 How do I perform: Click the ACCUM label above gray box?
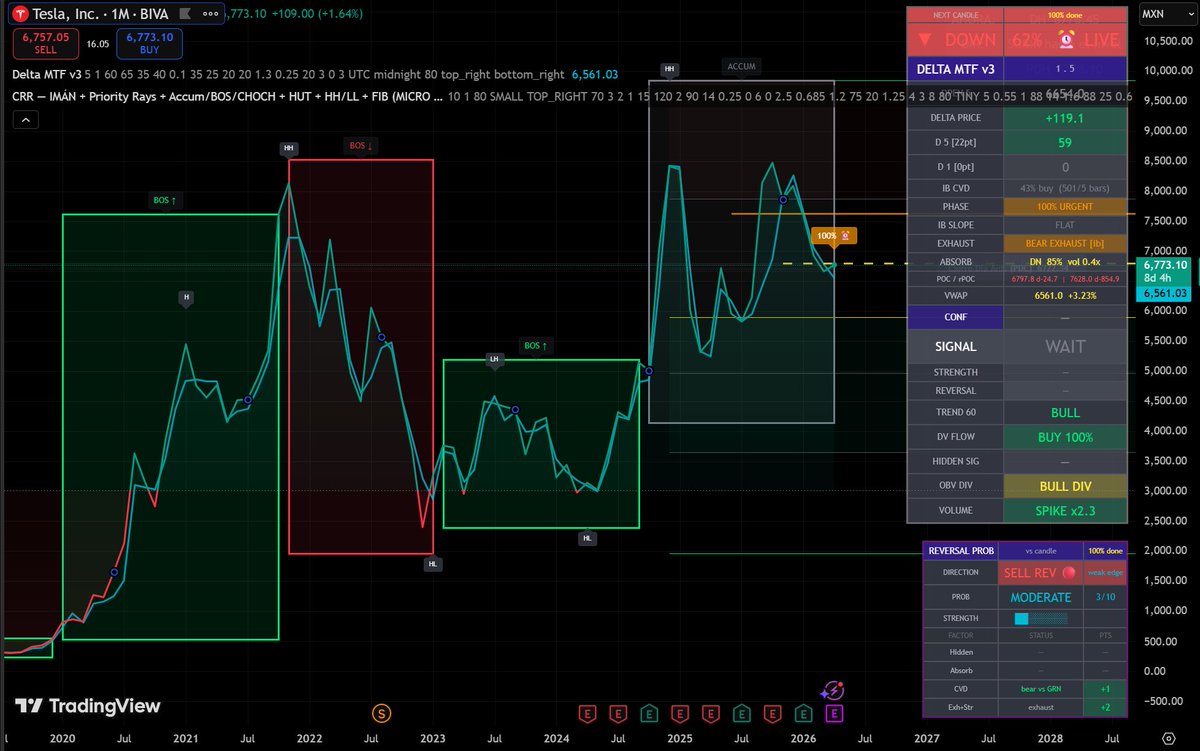coord(741,66)
